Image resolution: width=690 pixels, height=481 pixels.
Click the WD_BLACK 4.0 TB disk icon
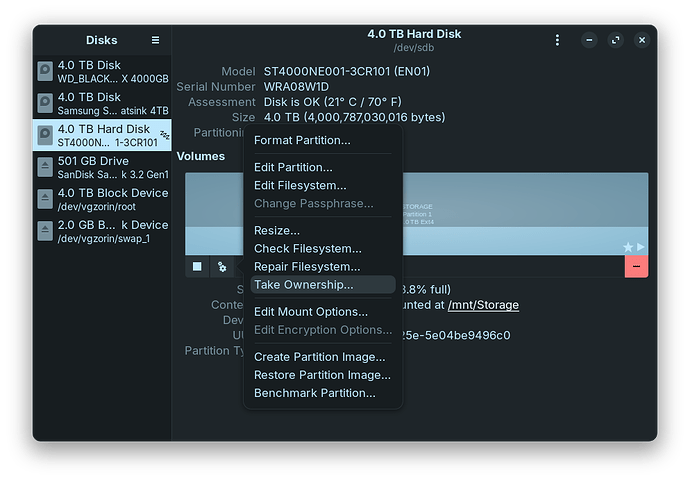click(x=45, y=72)
